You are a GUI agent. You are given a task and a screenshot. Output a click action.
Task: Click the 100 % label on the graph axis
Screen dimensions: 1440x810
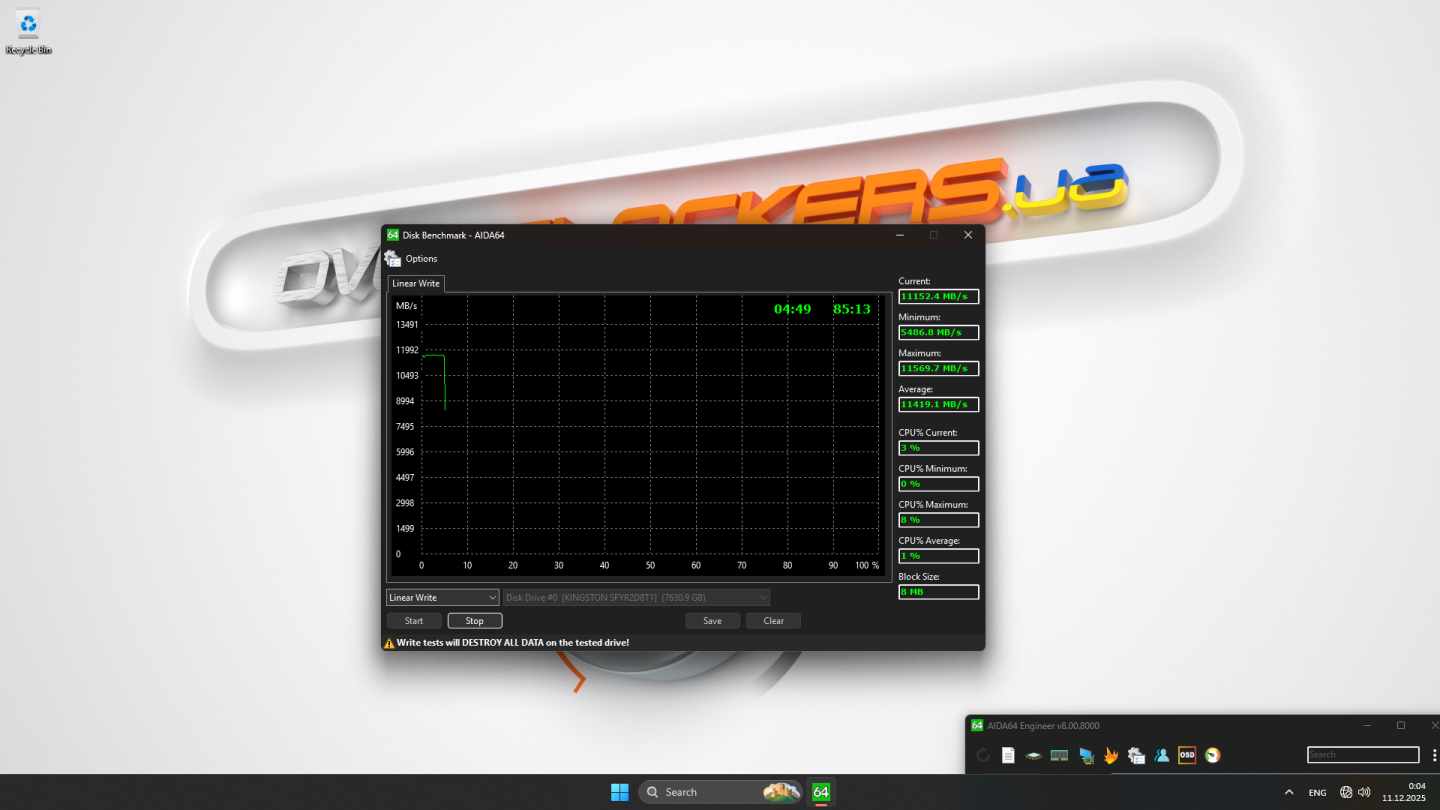pyautogui.click(x=867, y=566)
